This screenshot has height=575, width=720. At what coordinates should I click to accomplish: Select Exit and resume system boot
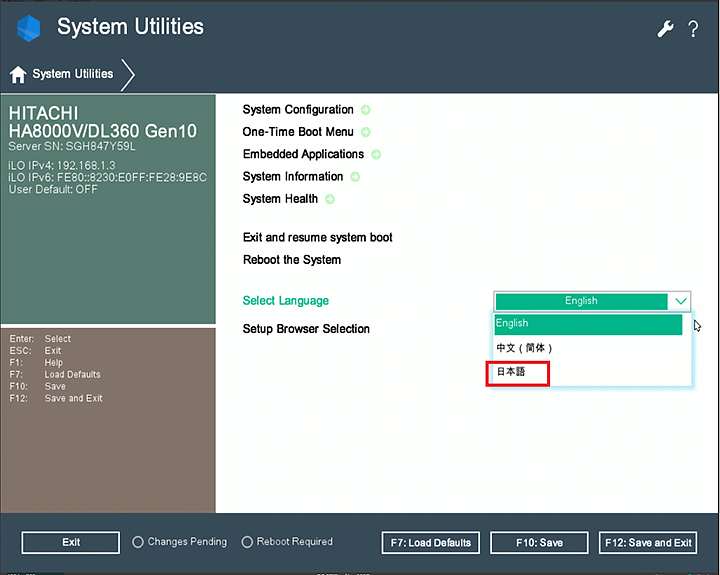[x=317, y=237]
